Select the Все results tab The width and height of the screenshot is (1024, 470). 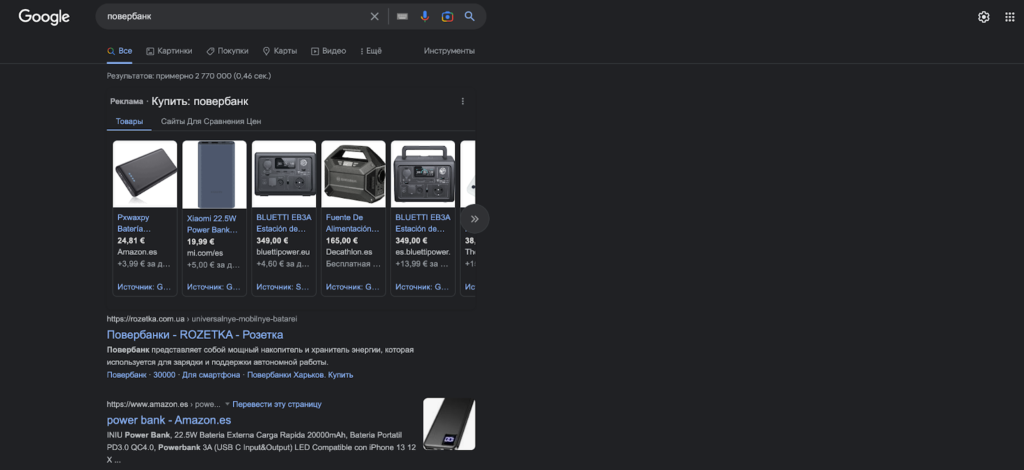(x=120, y=51)
